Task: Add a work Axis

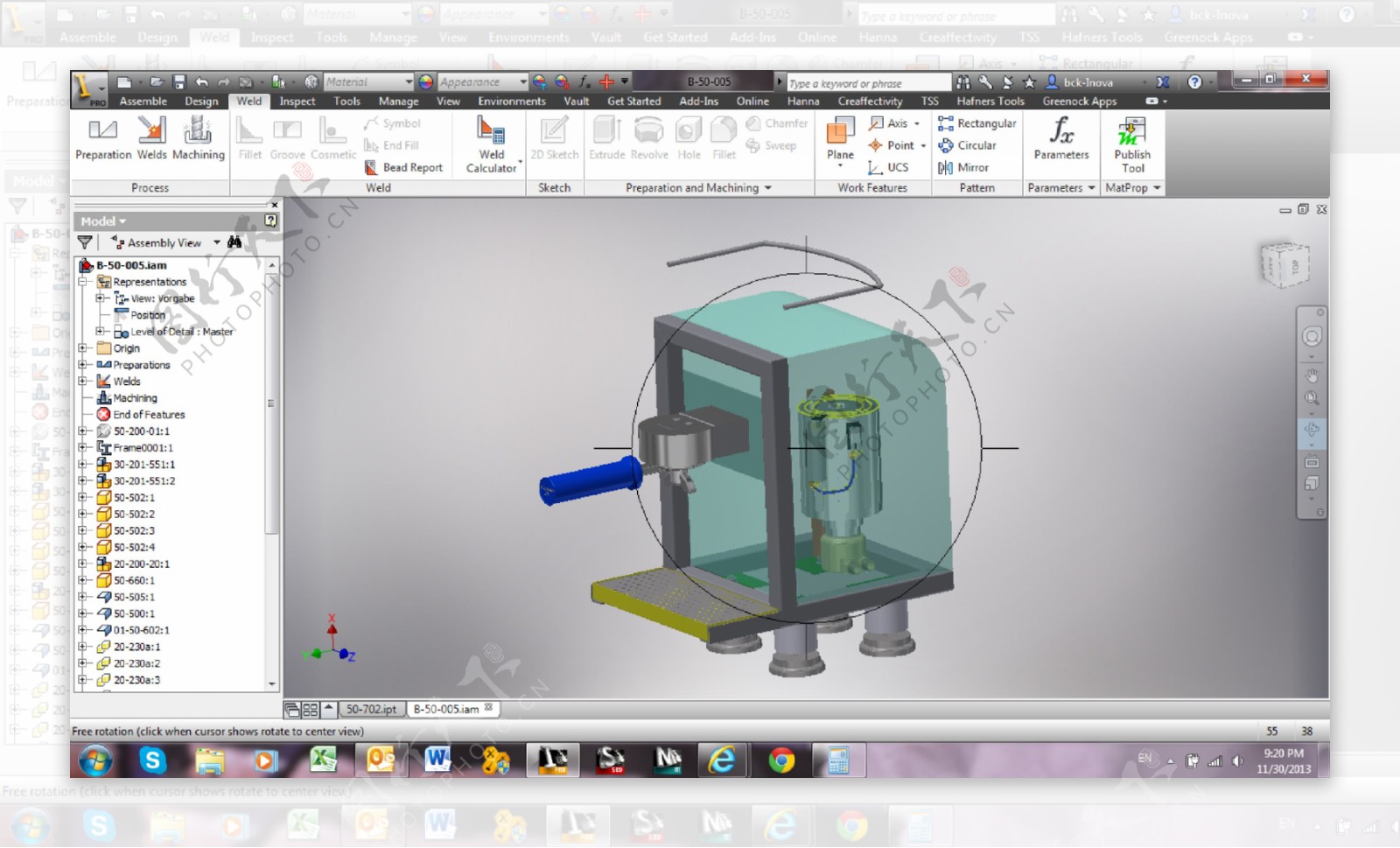Action: tap(894, 123)
